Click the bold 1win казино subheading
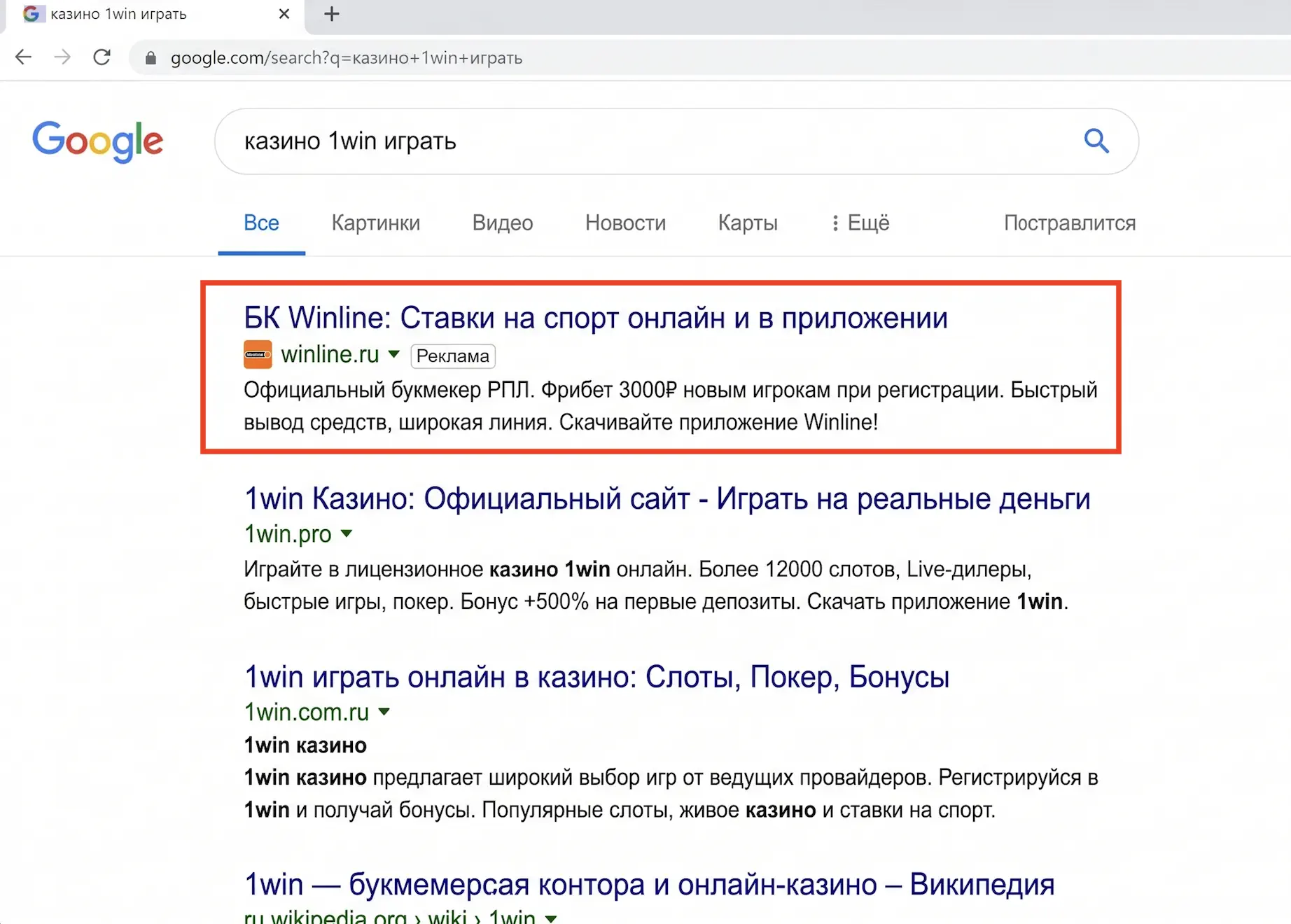 click(305, 745)
